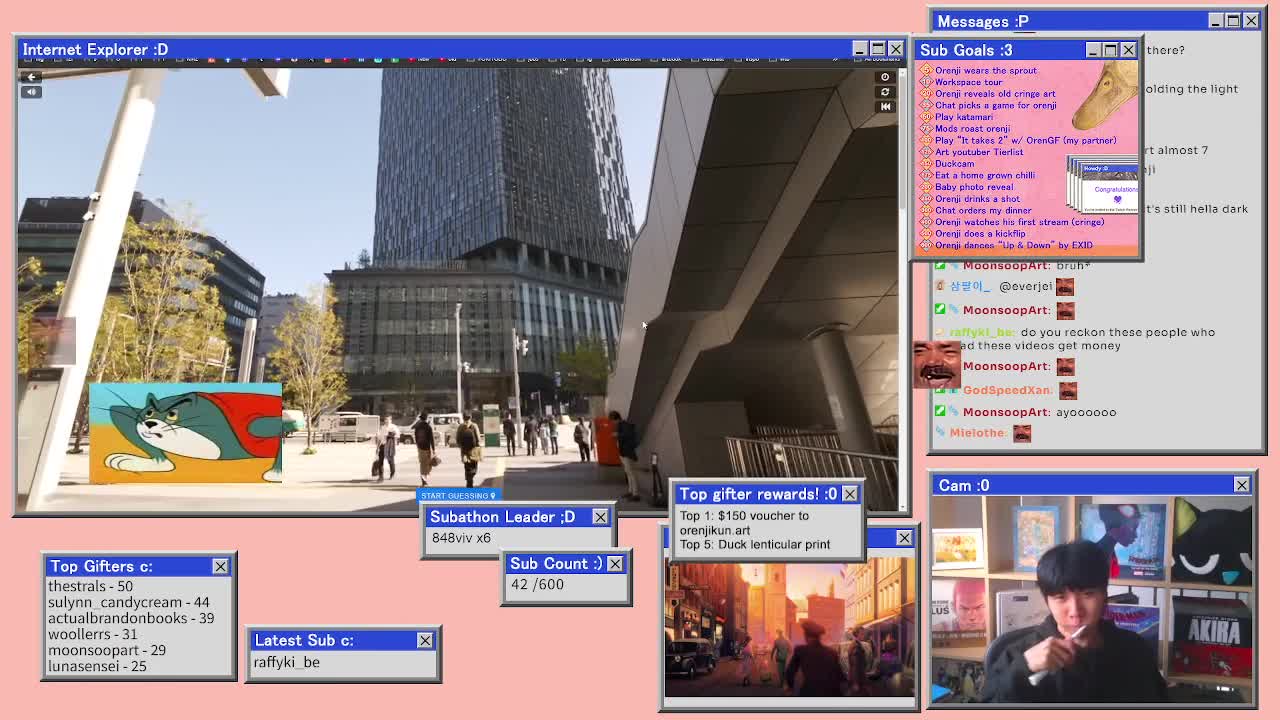Click the diamond icon beside Orenji wears the sprout
Viewport: 1280px width, 720px height.
[926, 70]
